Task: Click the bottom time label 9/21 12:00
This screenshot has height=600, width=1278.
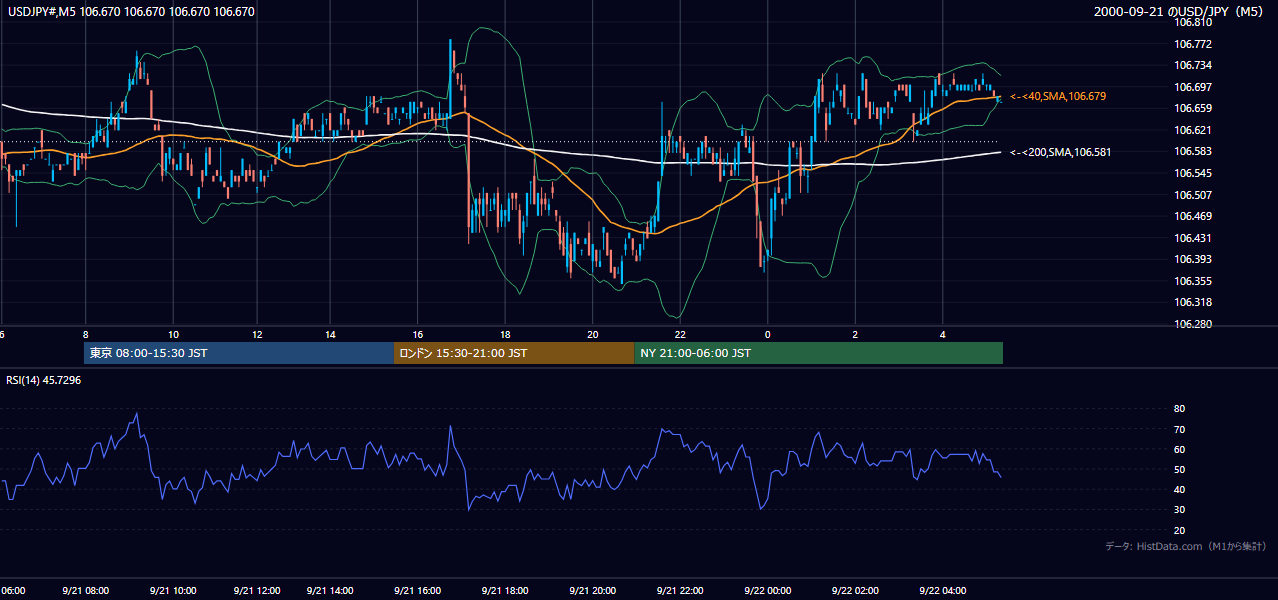Action: [x=256, y=591]
